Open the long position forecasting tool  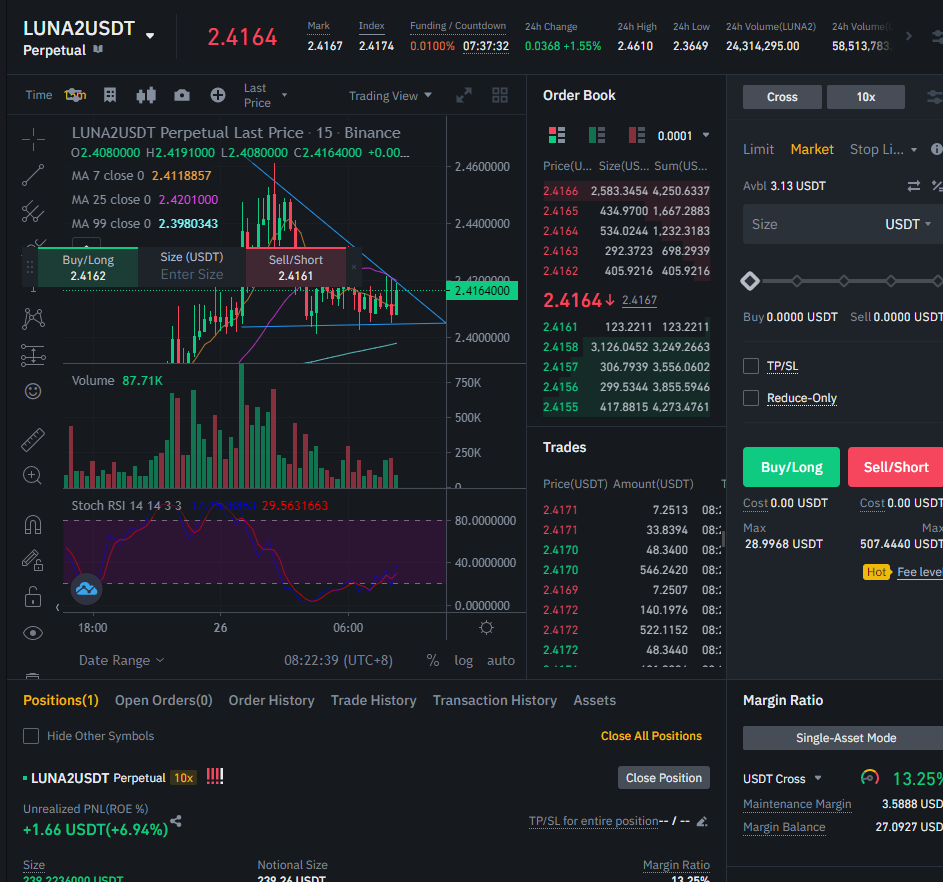pos(33,355)
